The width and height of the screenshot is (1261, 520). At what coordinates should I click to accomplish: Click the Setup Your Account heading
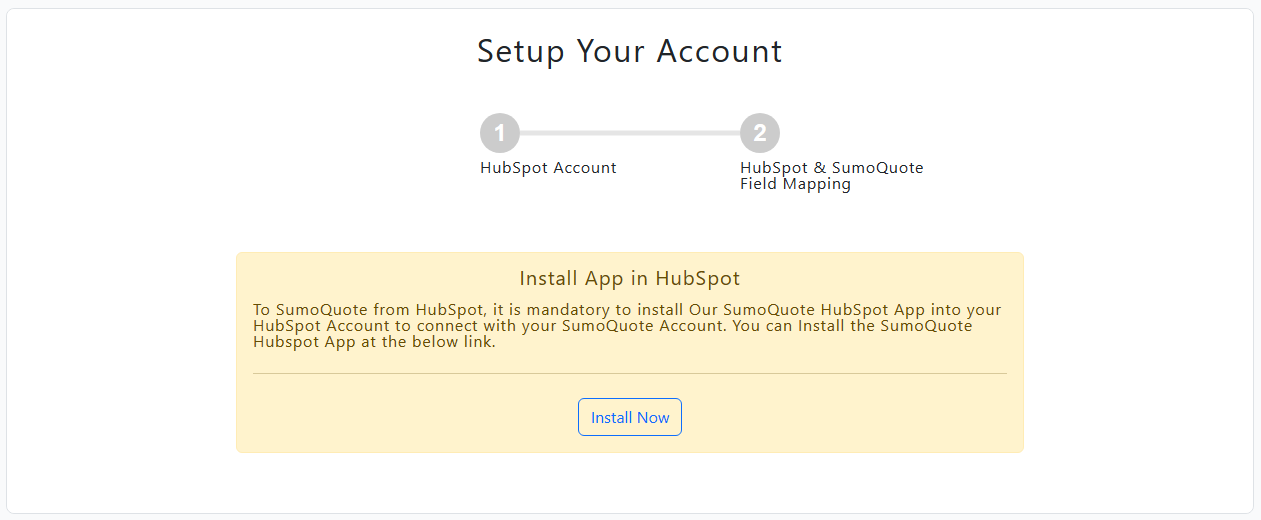tap(630, 51)
